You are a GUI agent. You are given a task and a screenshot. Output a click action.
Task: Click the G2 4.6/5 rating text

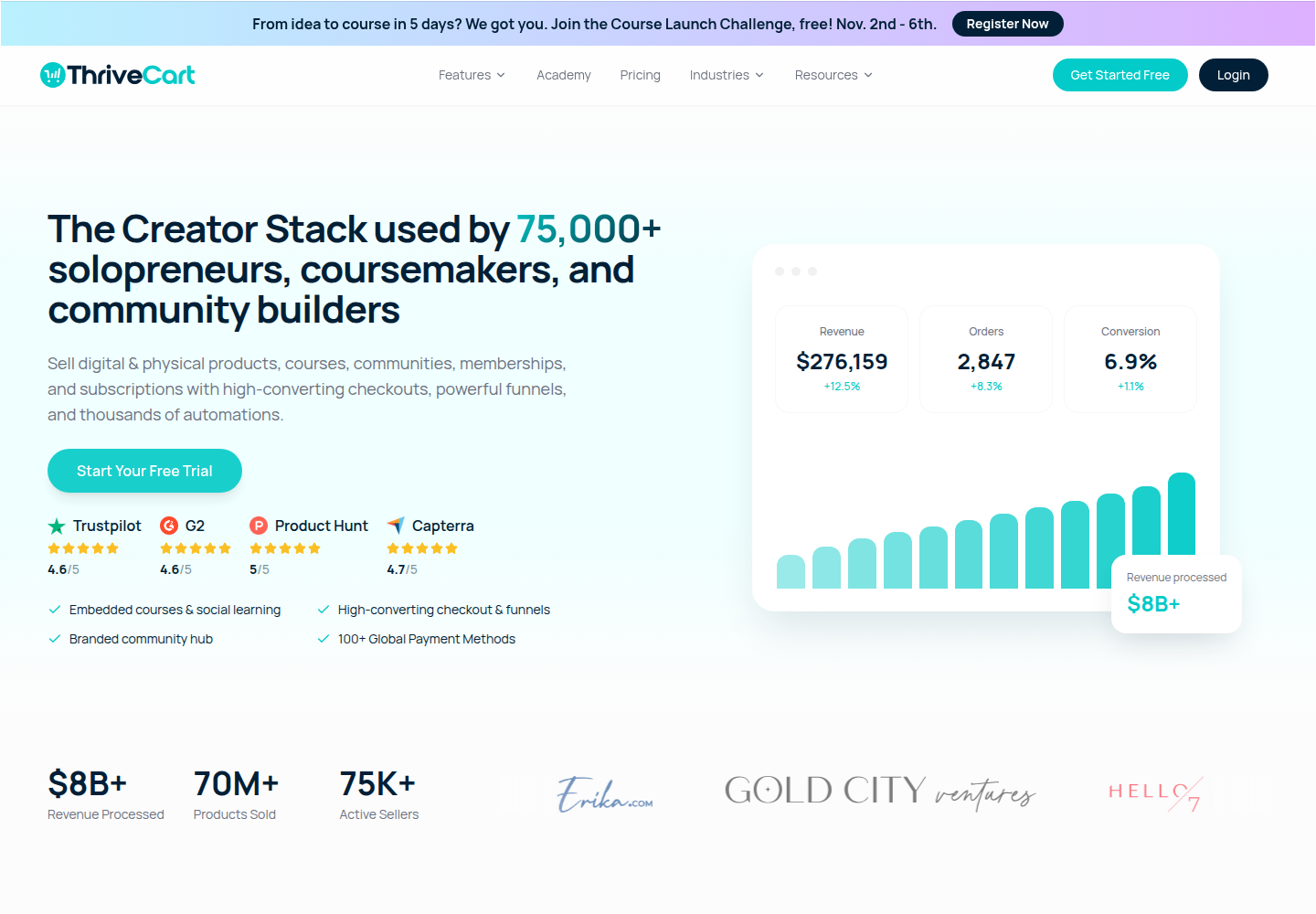(x=175, y=569)
